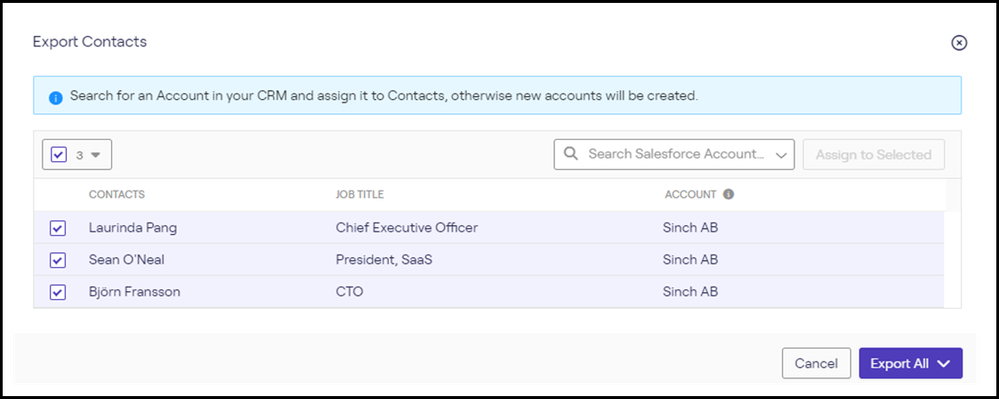Click the ACCOUNT column header
The height and width of the screenshot is (399, 999).
click(690, 194)
